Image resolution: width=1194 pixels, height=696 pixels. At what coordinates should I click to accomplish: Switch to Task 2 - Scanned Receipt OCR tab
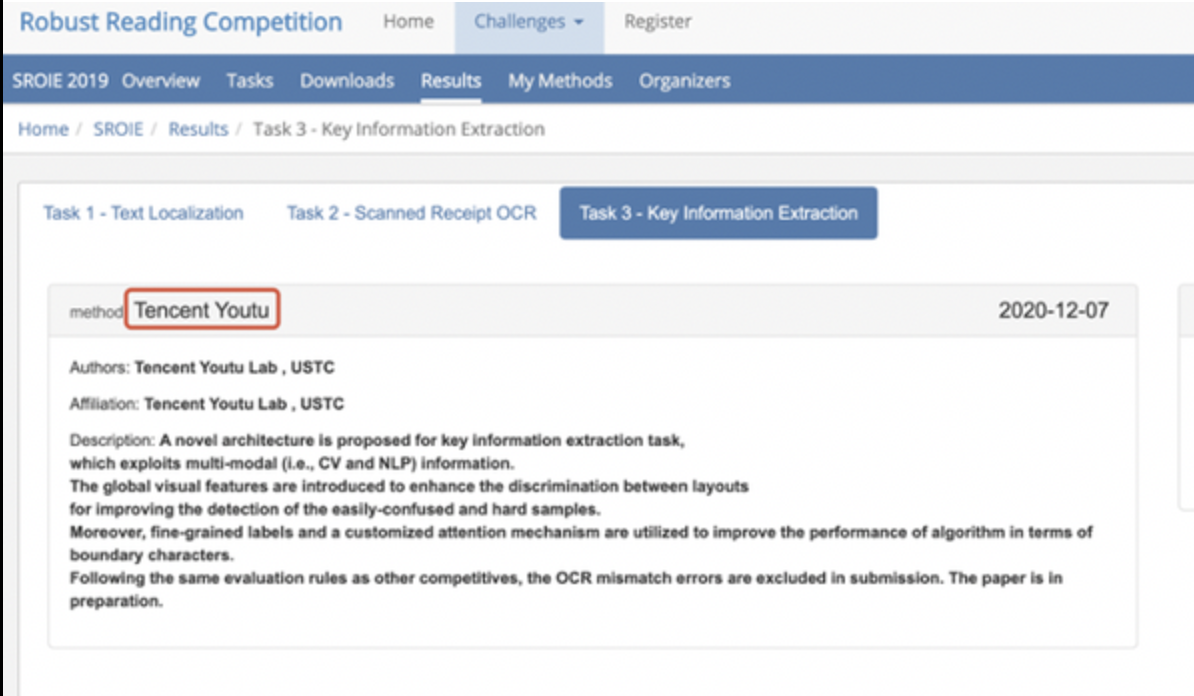(x=411, y=213)
